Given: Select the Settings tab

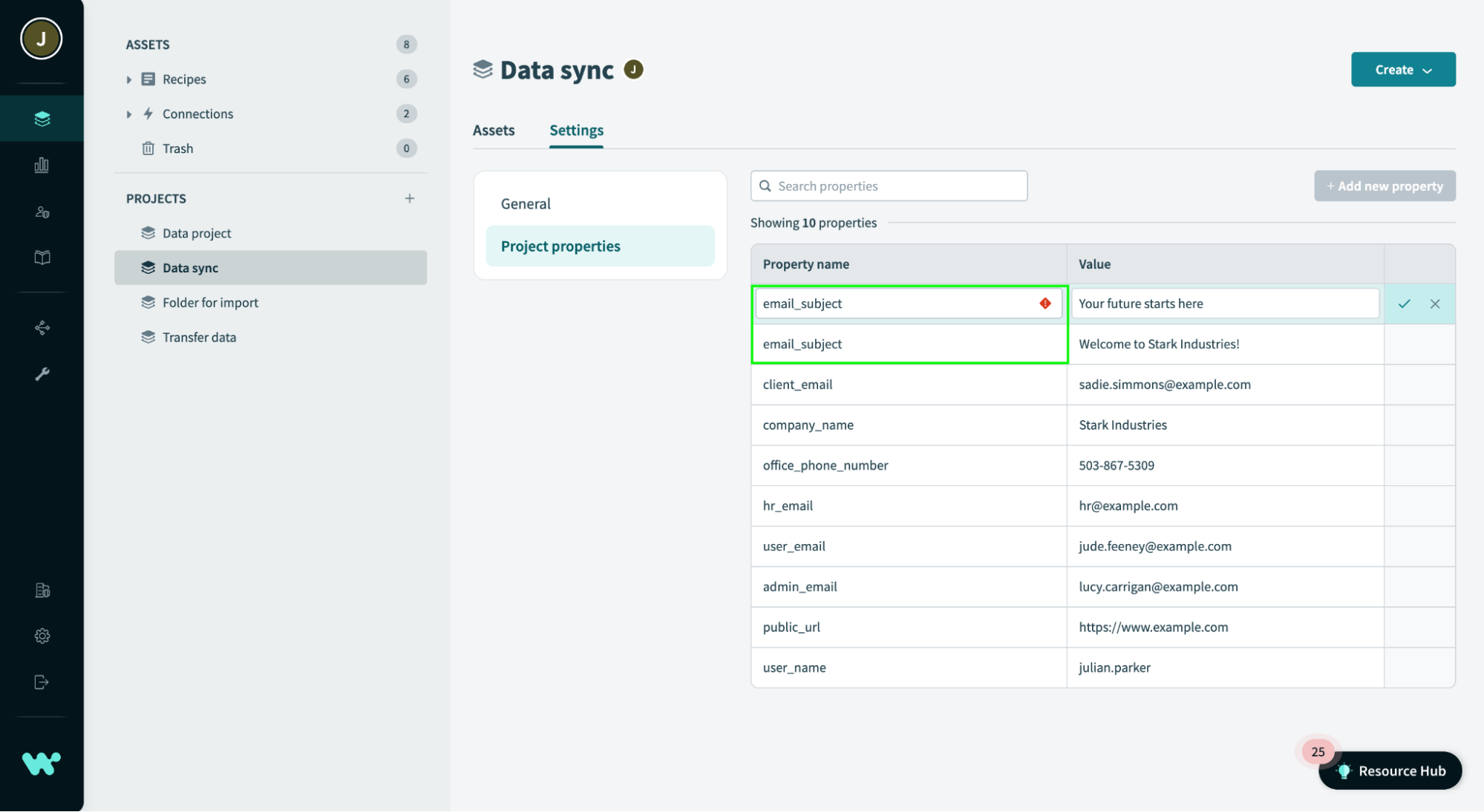Looking at the screenshot, I should (x=576, y=130).
